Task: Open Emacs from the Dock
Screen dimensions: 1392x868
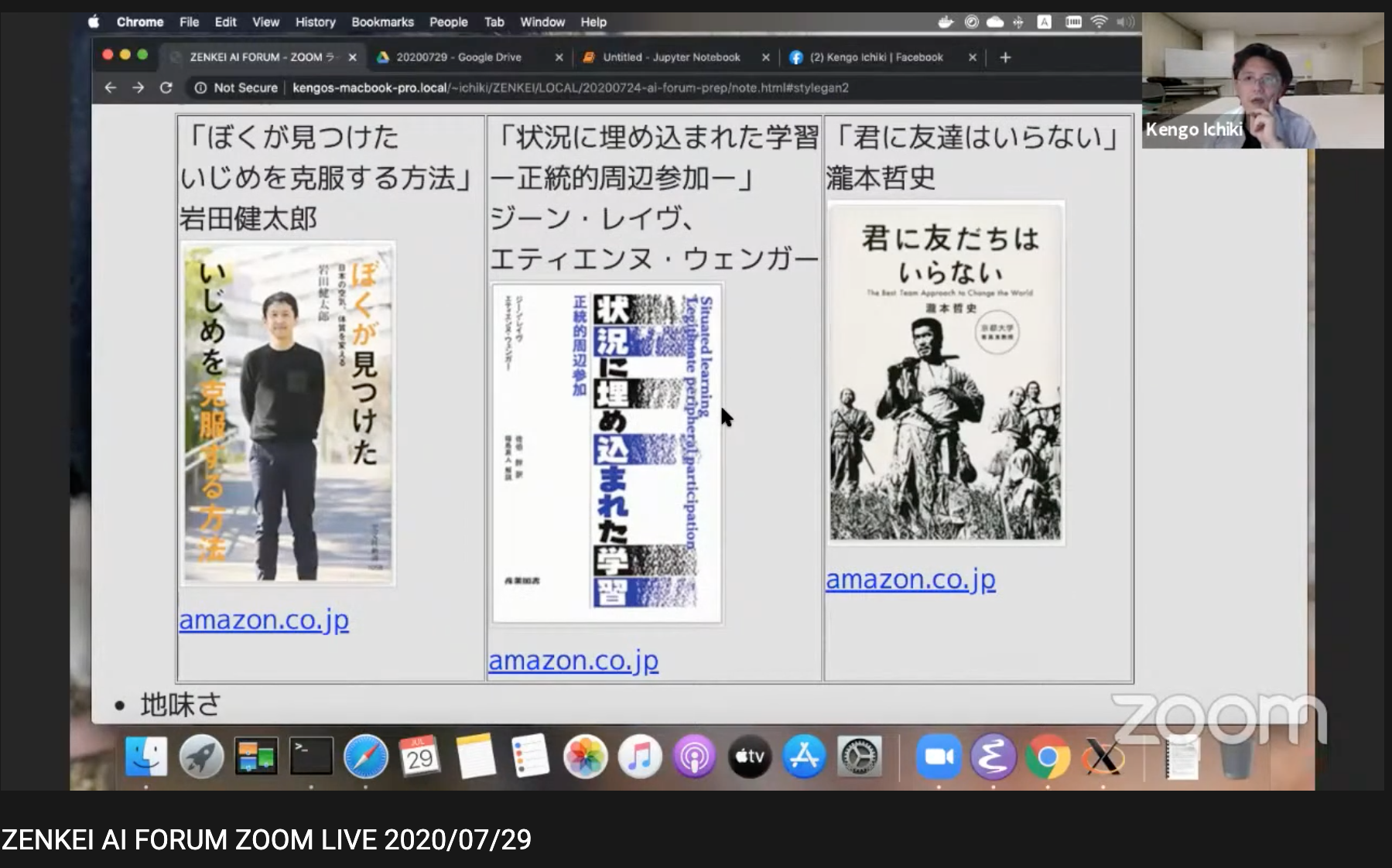Action: coord(994,757)
